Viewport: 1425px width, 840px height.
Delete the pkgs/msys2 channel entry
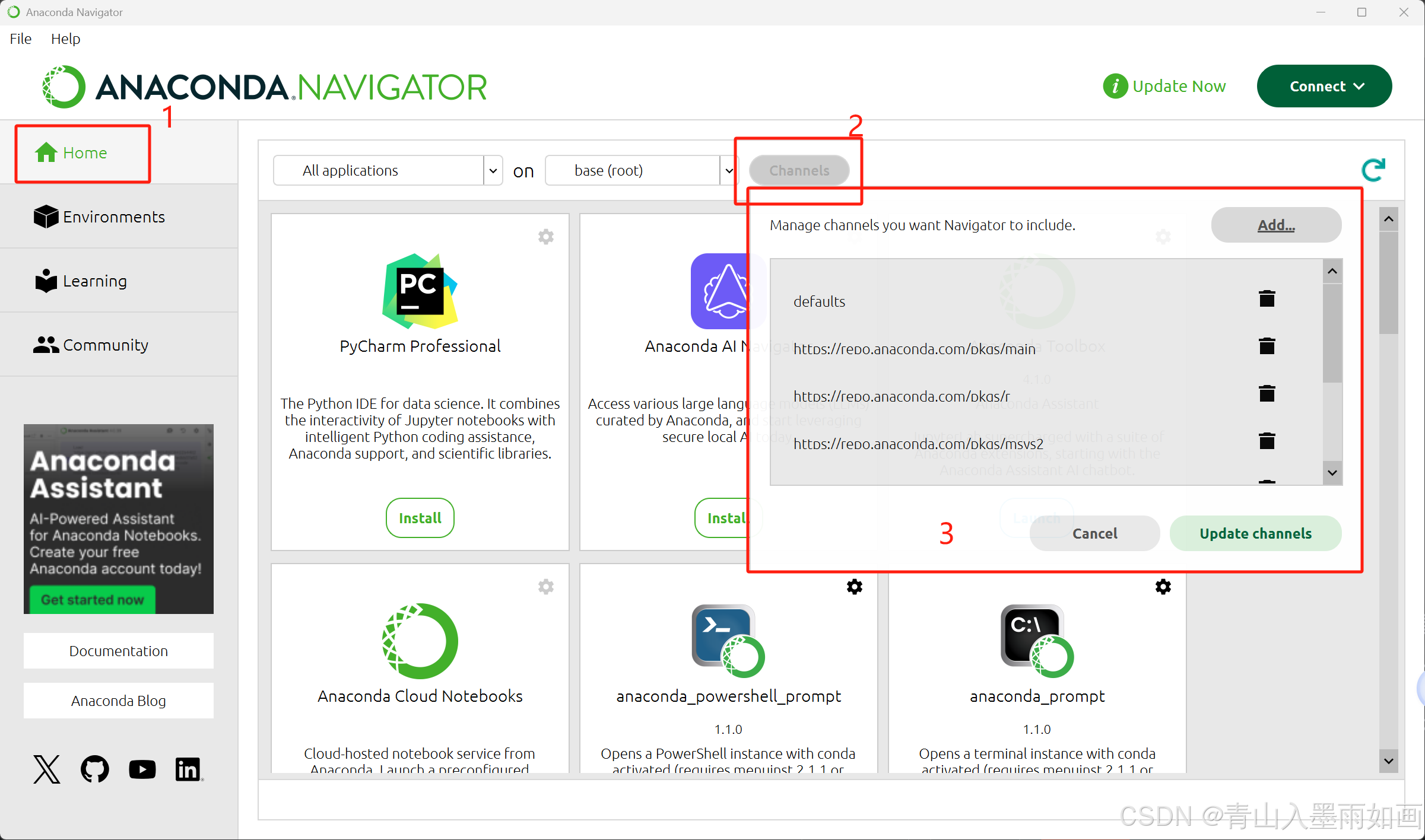click(1267, 441)
